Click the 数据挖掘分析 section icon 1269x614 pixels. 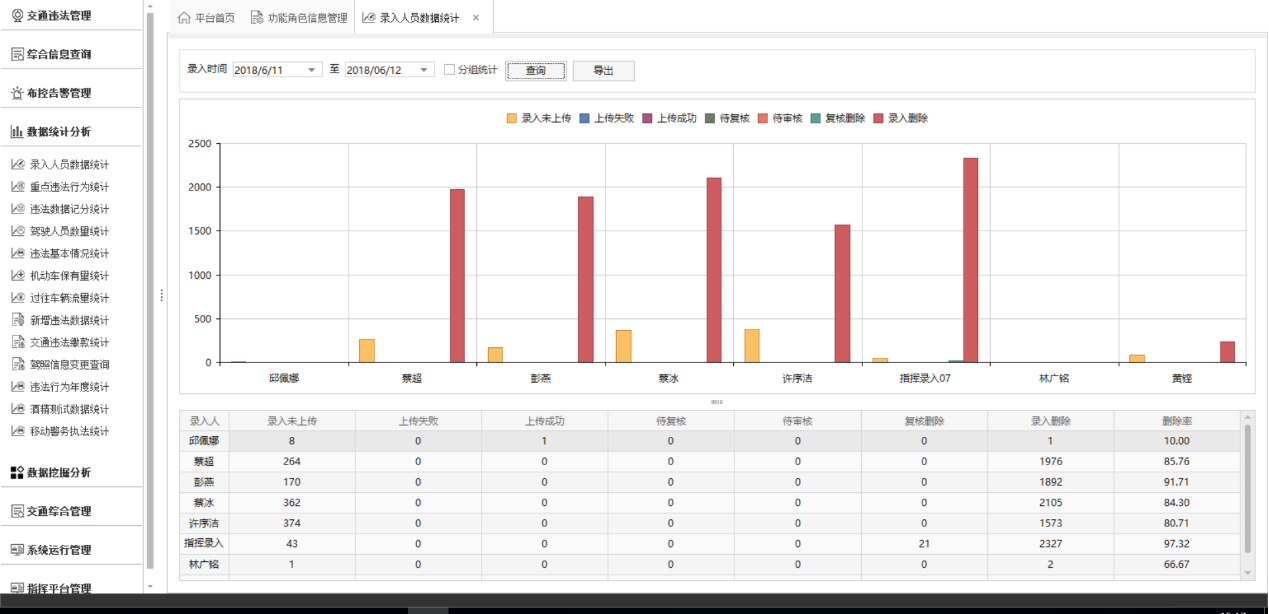[x=17, y=472]
